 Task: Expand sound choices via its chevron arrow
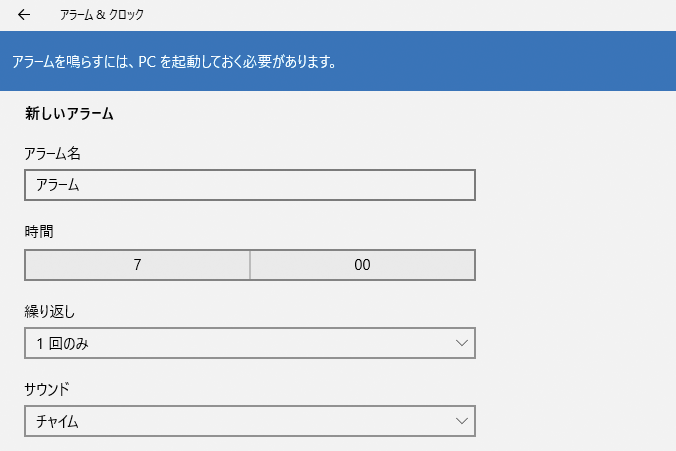tap(462, 421)
